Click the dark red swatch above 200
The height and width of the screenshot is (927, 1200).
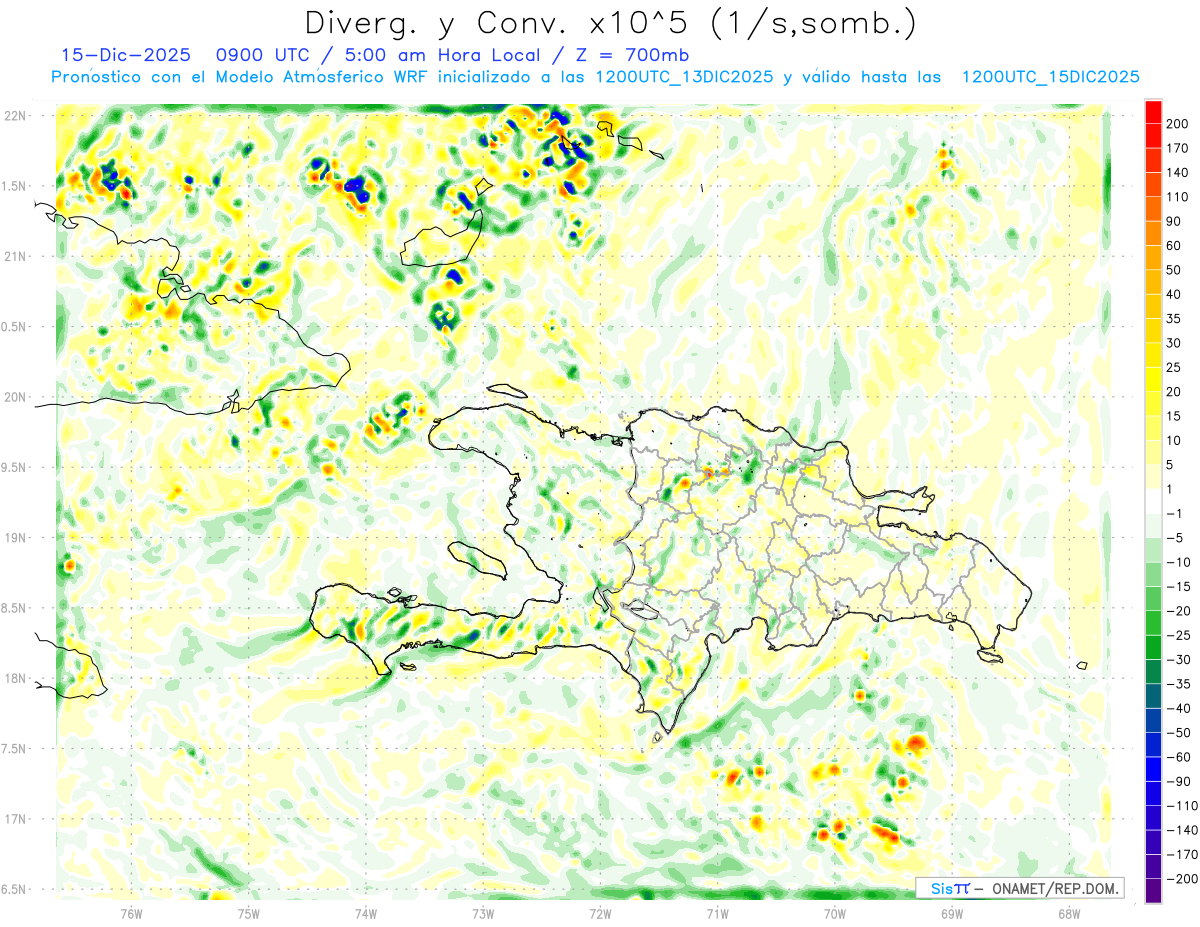(x=1153, y=110)
